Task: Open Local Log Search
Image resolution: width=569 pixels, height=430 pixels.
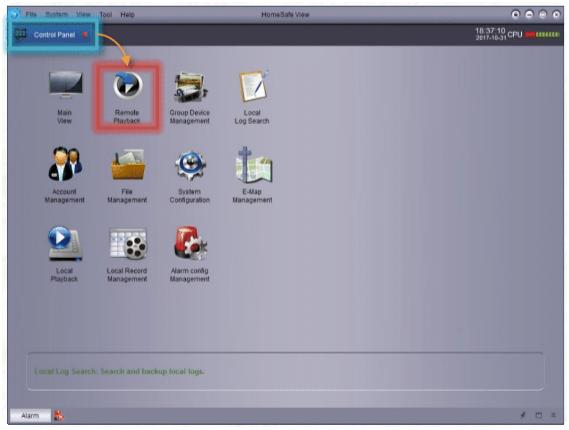Action: click(x=253, y=86)
